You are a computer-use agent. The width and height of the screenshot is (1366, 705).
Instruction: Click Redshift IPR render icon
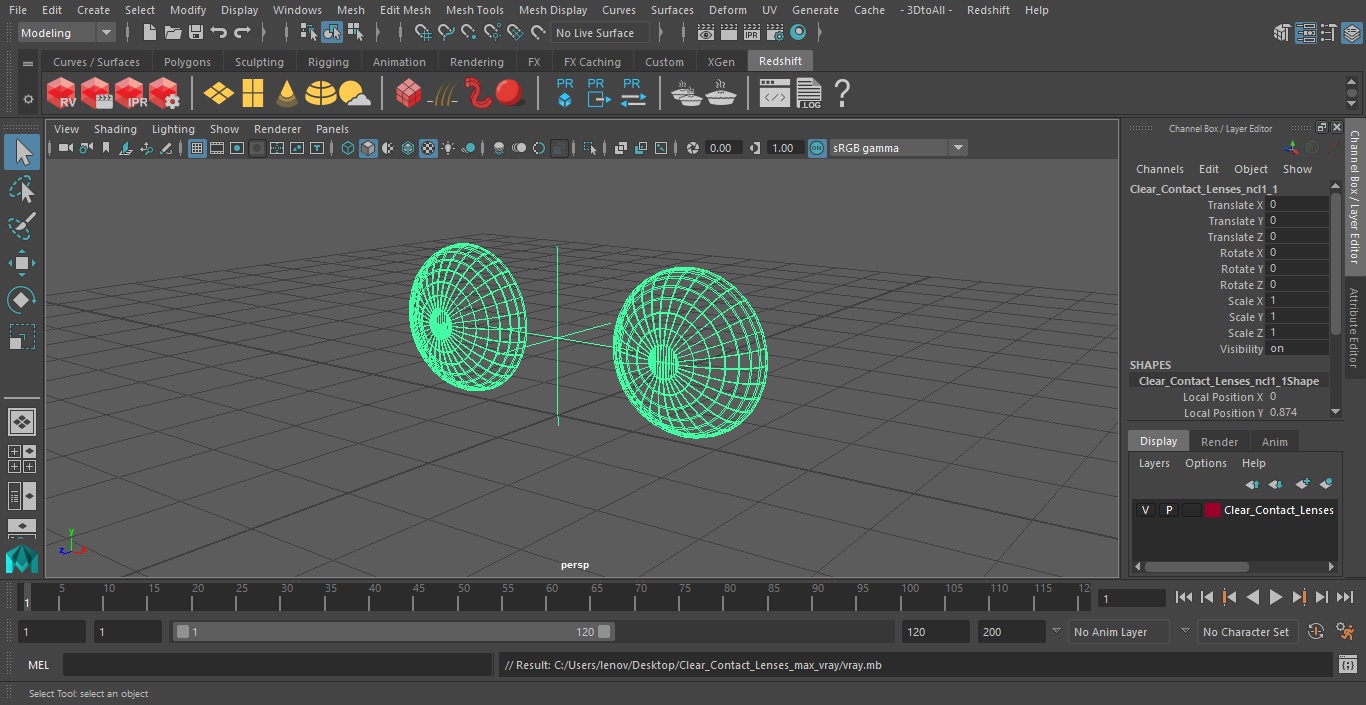[x=130, y=94]
